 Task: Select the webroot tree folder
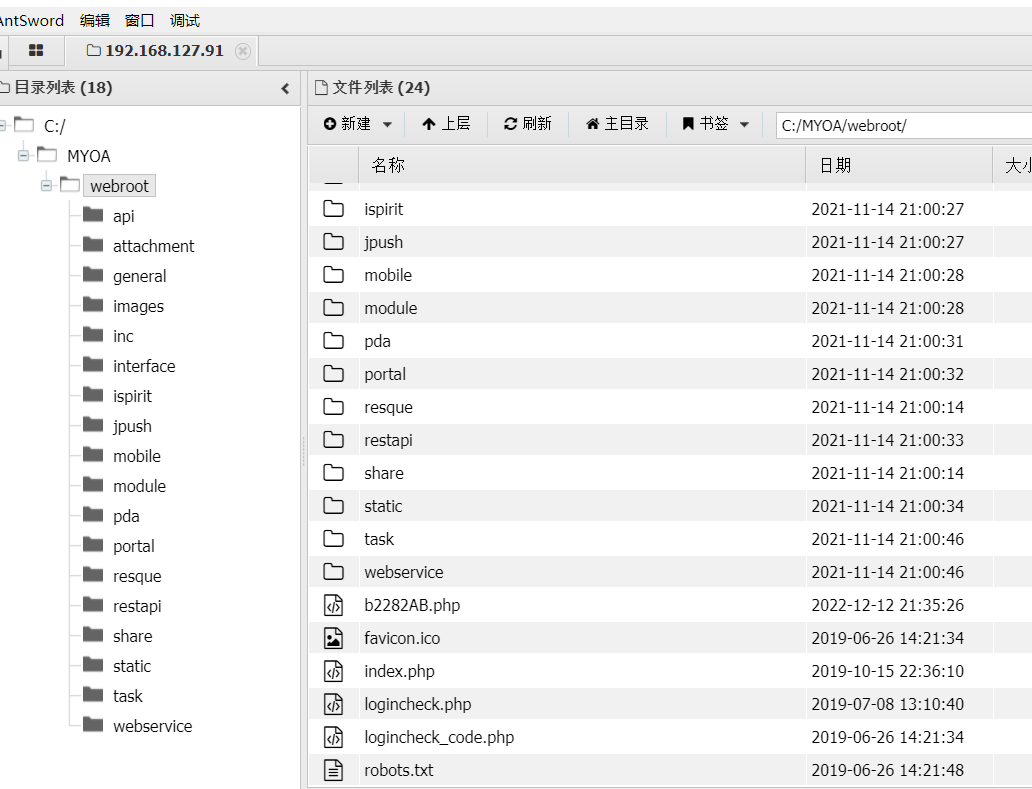click(119, 186)
